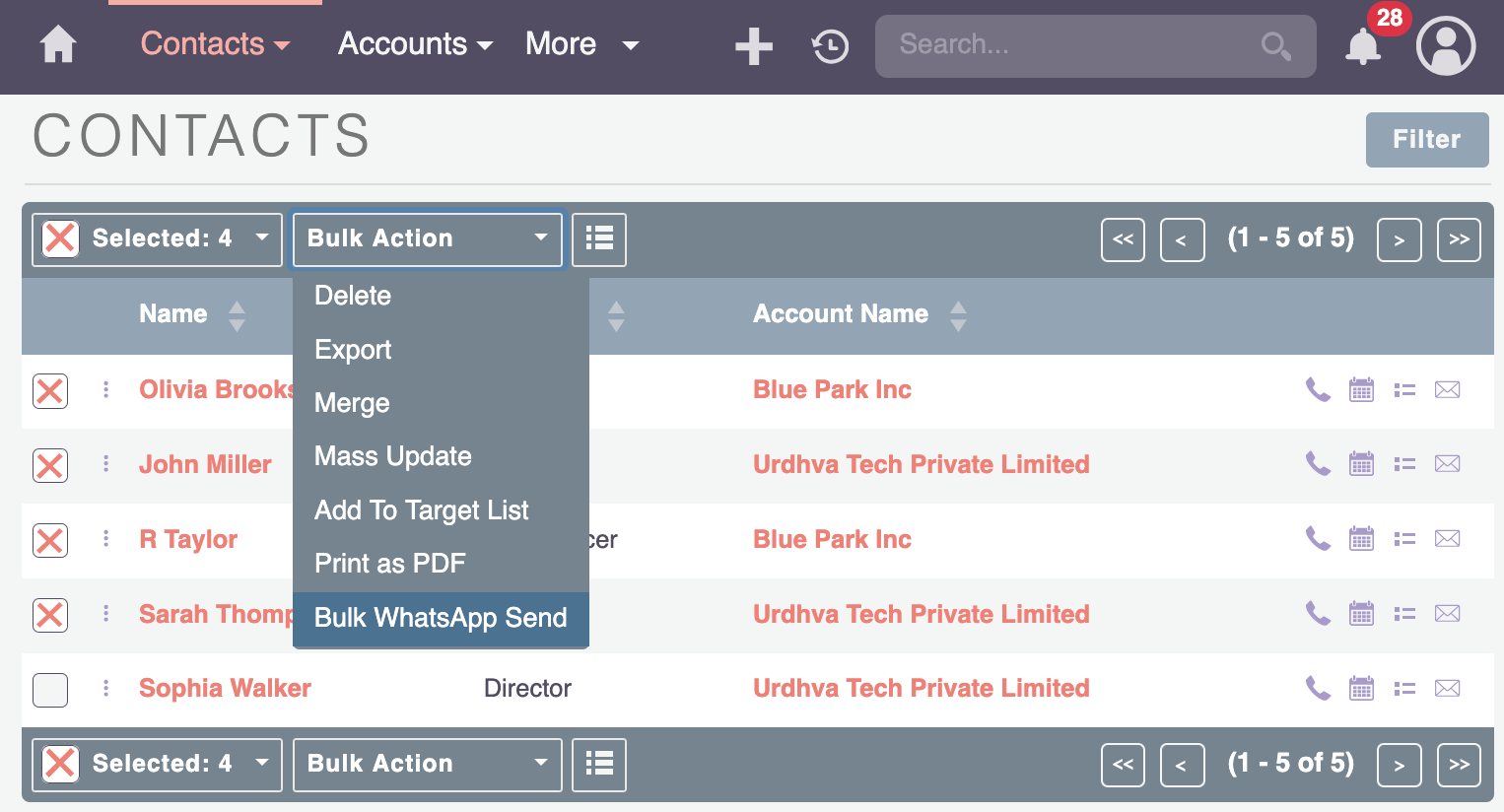The height and width of the screenshot is (812, 1504).
Task: Log a call for Olivia Brooks via phone icon
Action: (x=1318, y=390)
